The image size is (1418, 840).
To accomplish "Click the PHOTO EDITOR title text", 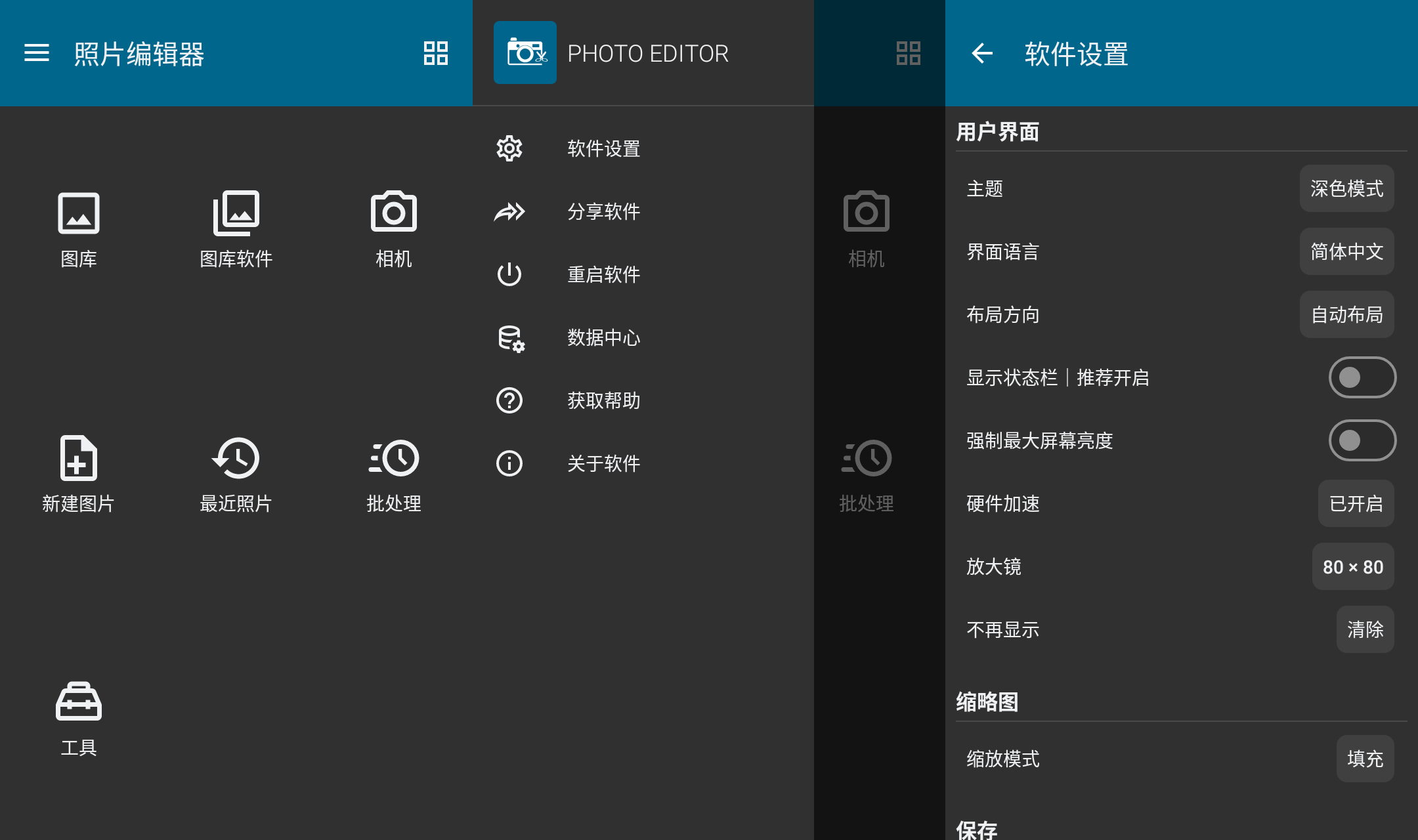I will [648, 53].
